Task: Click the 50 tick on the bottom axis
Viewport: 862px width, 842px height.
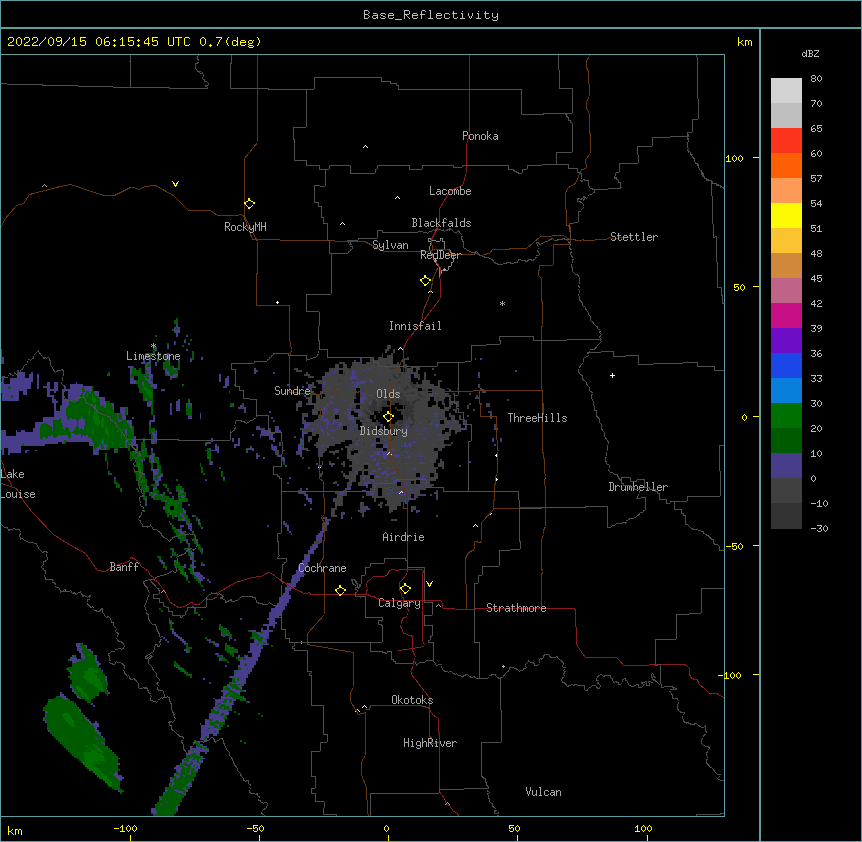Action: (514, 828)
